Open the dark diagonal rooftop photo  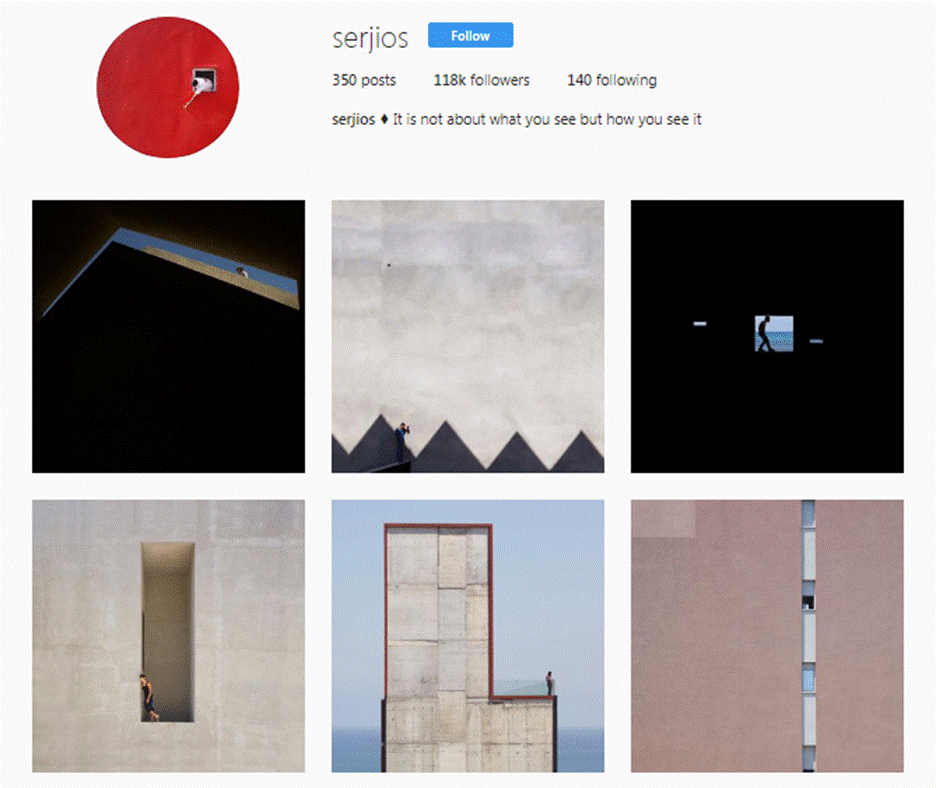point(168,337)
